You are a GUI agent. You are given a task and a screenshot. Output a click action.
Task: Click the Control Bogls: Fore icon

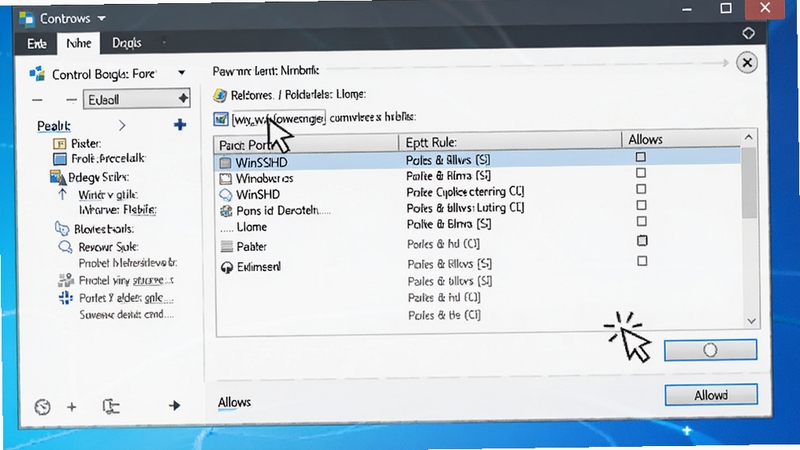click(37, 74)
